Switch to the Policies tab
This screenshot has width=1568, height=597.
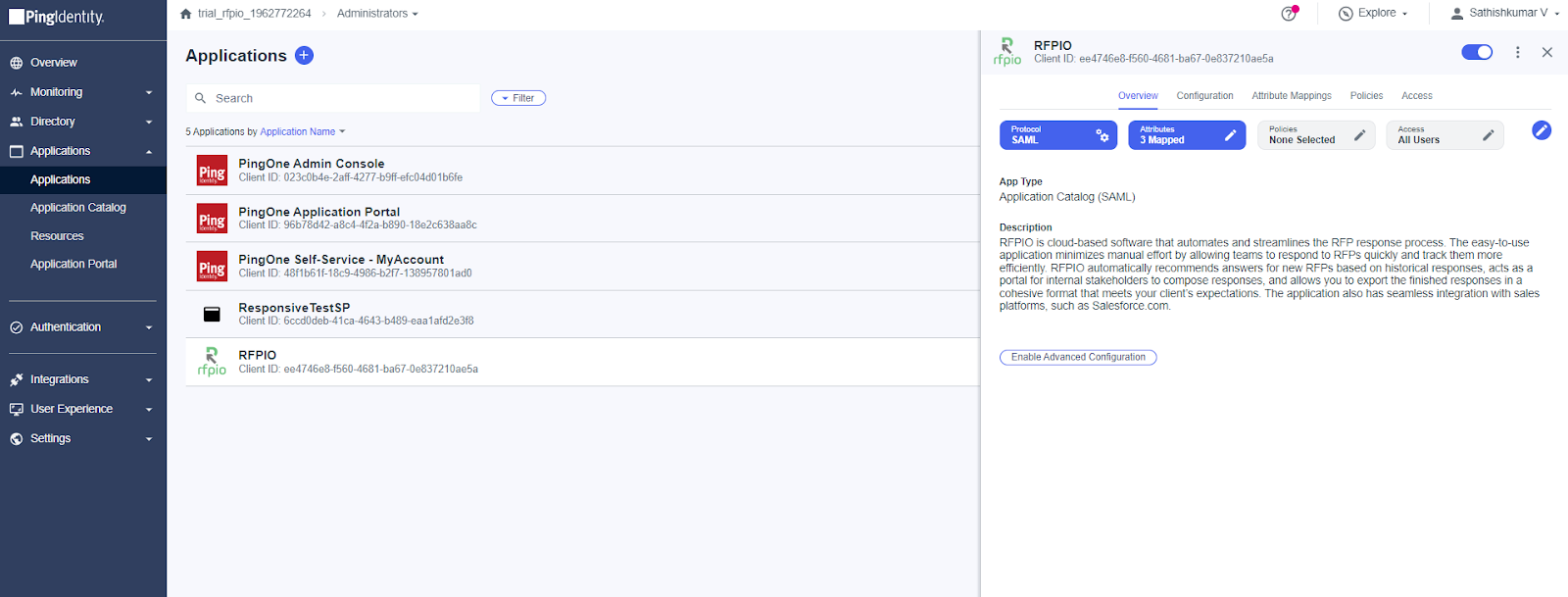pos(1366,96)
